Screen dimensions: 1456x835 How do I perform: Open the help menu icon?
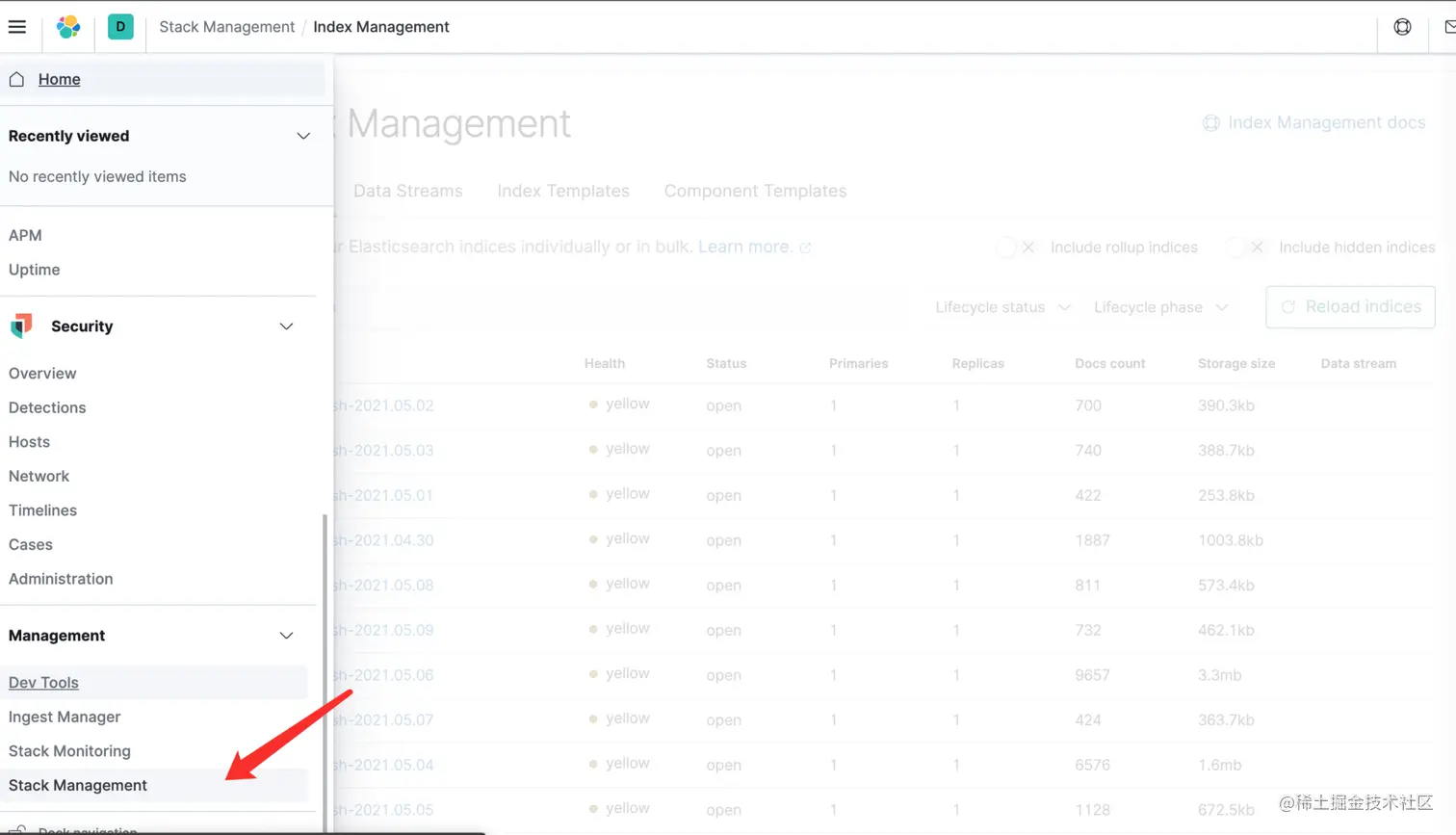pyautogui.click(x=1402, y=27)
